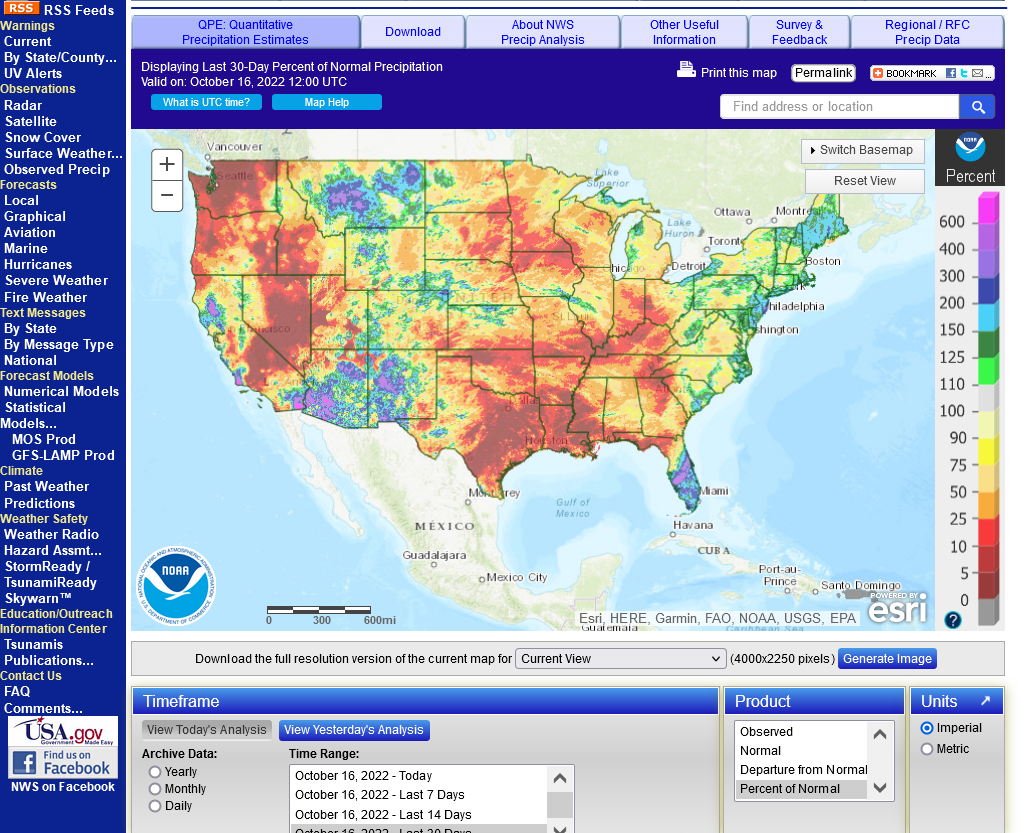The height and width of the screenshot is (833, 1028).
Task: Select Metric units
Action: [927, 749]
